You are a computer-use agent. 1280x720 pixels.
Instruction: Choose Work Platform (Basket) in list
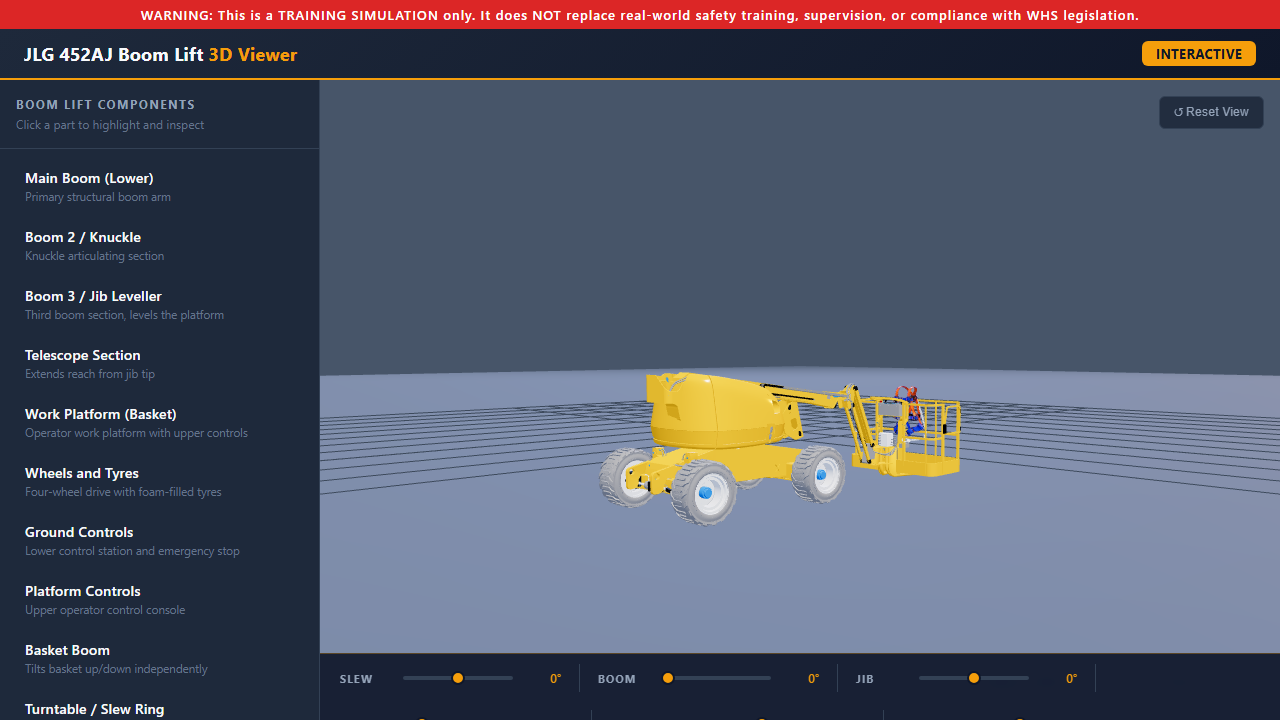pyautogui.click(x=160, y=423)
